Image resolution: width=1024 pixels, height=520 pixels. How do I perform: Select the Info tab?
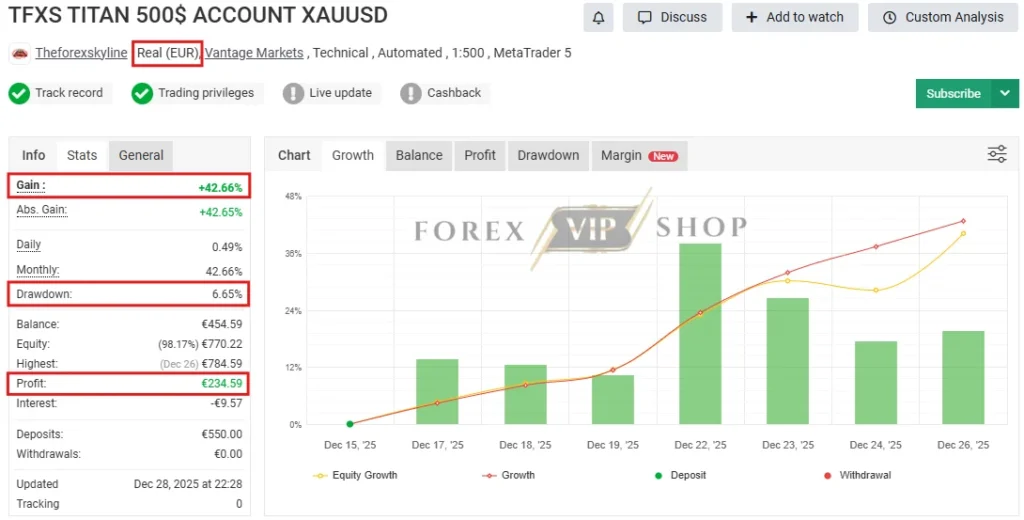33,155
